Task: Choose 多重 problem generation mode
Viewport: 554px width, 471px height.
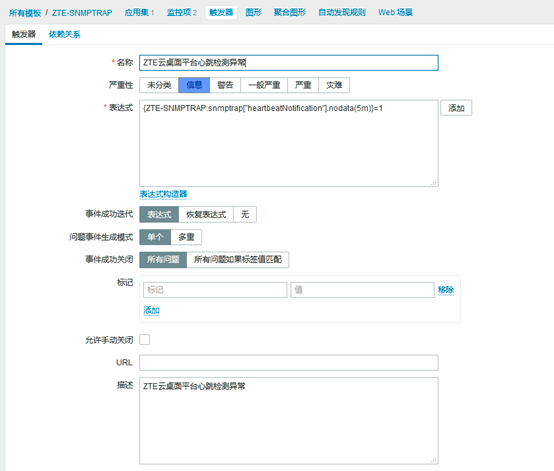Action: click(x=186, y=237)
